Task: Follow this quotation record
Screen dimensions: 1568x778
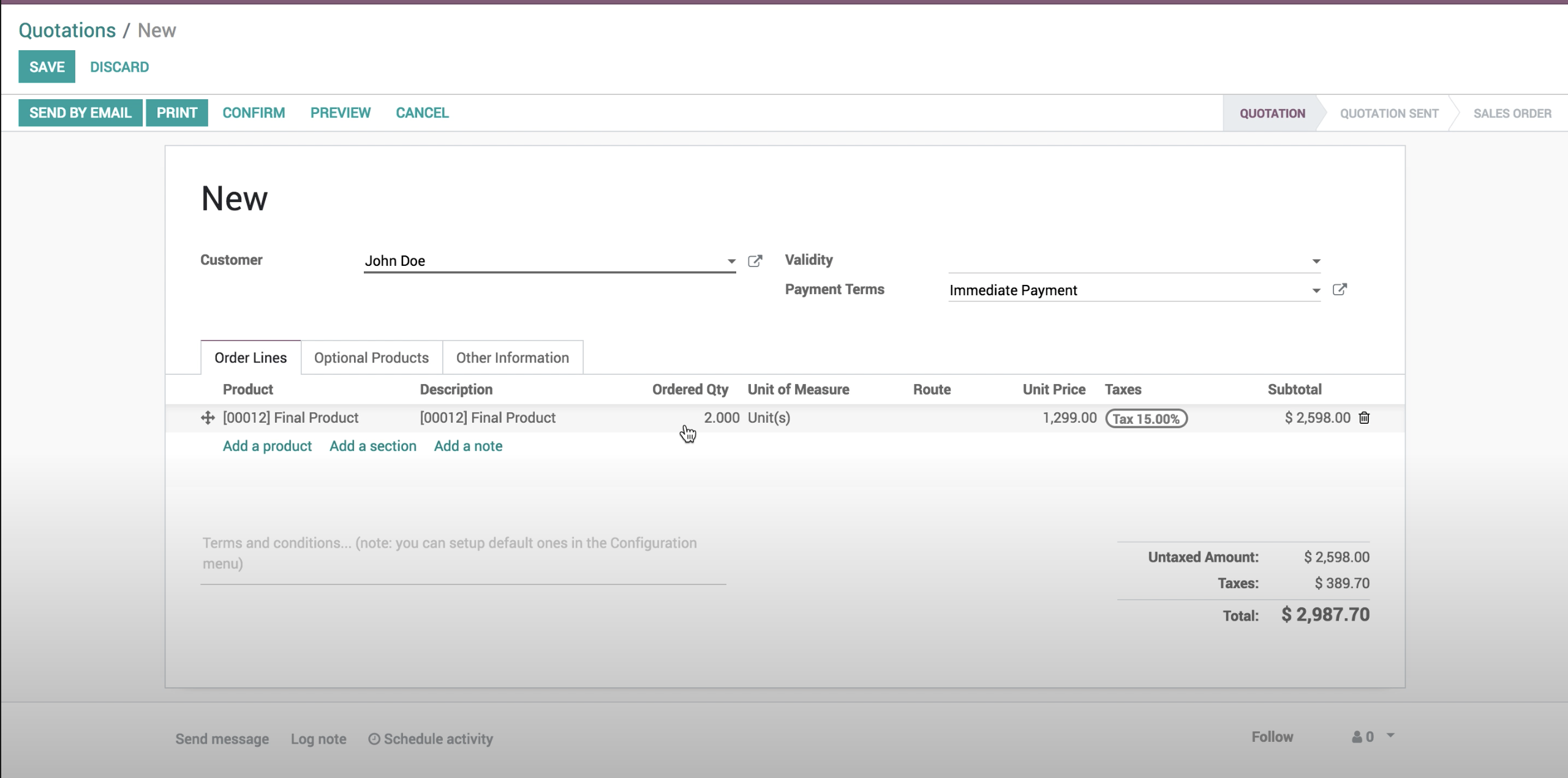Action: 1273,737
